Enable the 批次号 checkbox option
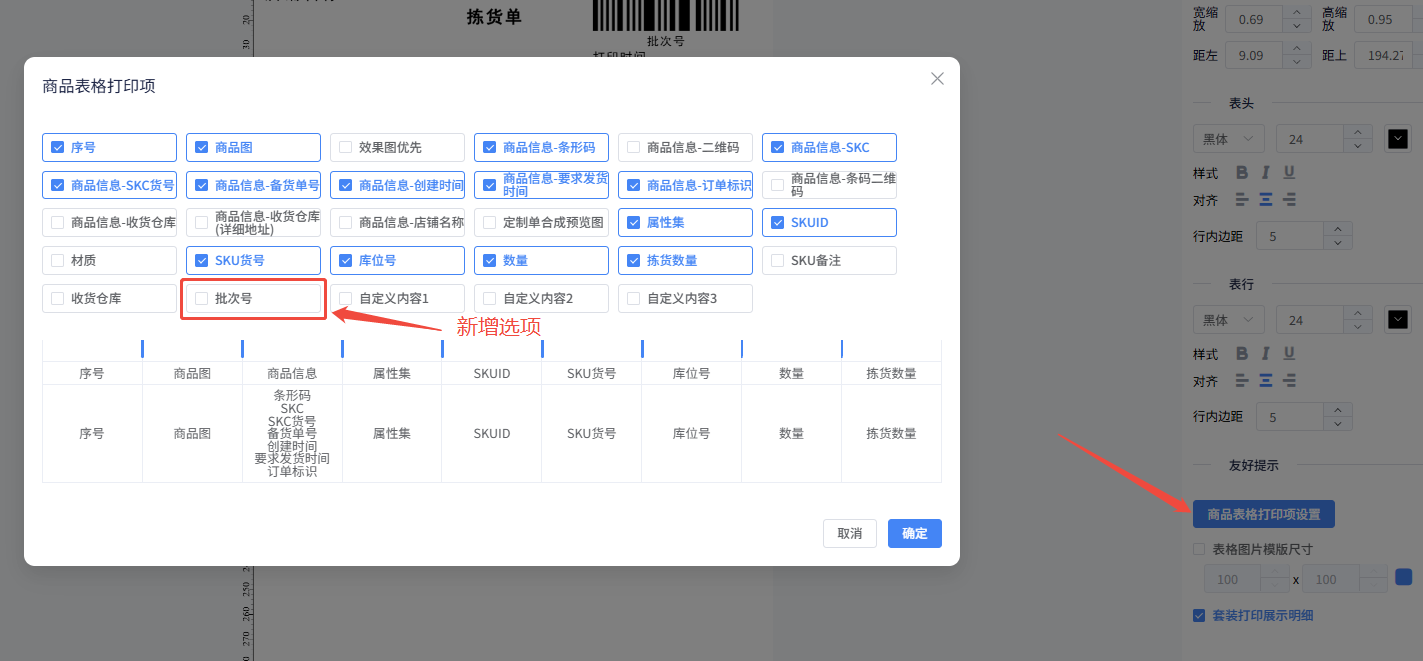1423x661 pixels. click(202, 298)
